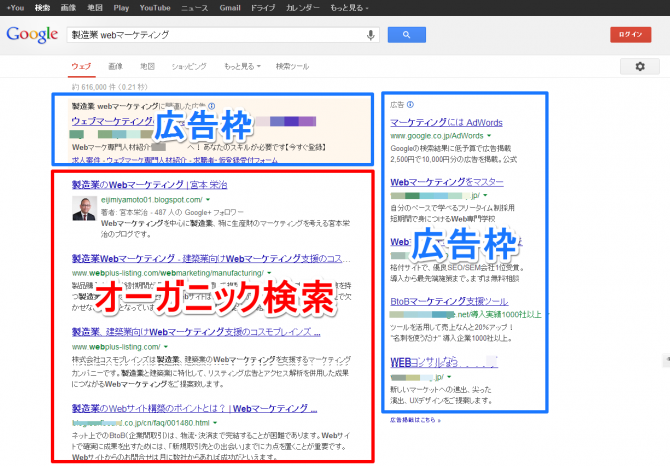
Task: Expand arrow under WEBコンサルなら ad URL
Action: pos(449,377)
